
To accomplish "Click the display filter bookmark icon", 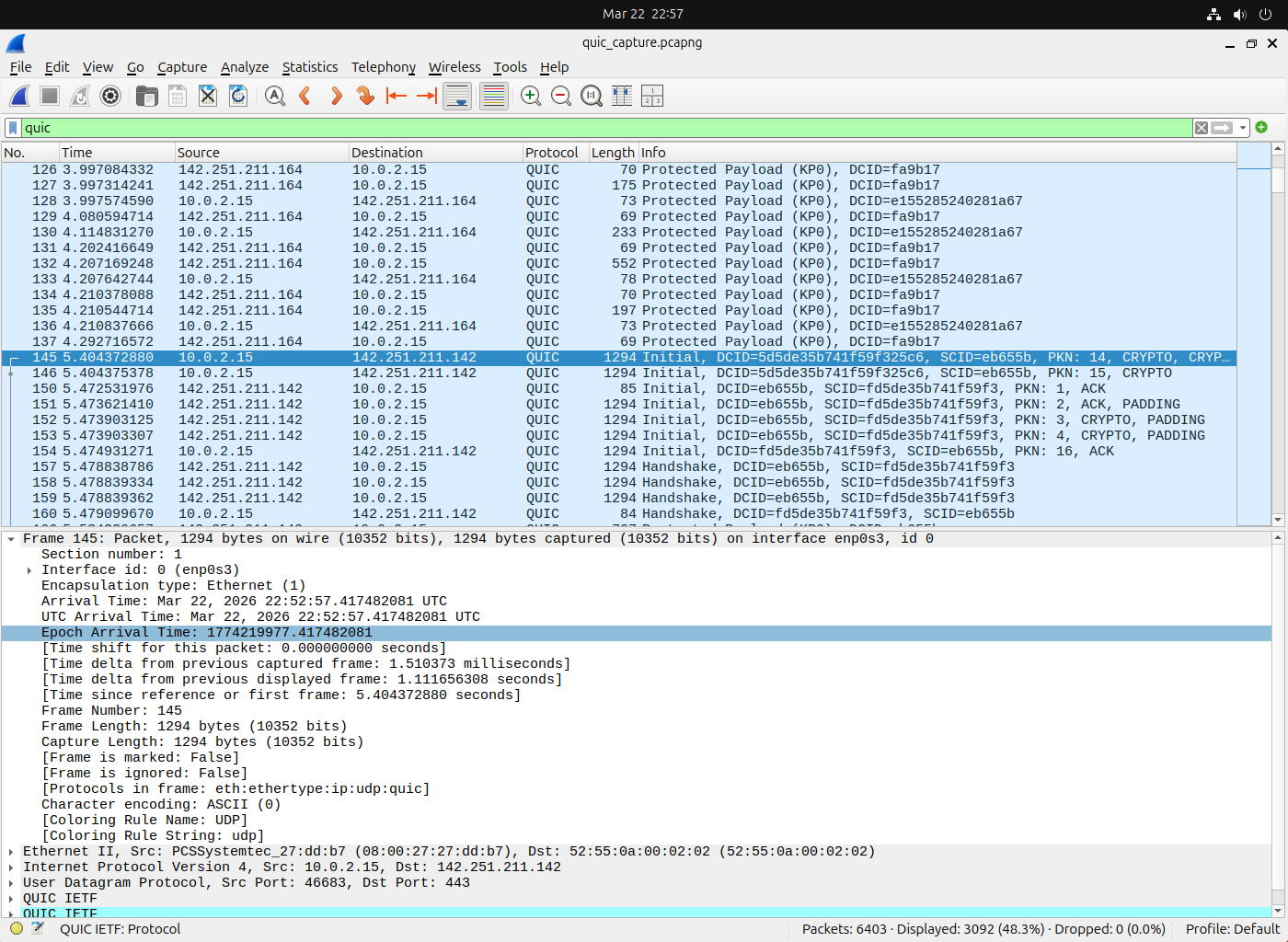I will [x=13, y=128].
